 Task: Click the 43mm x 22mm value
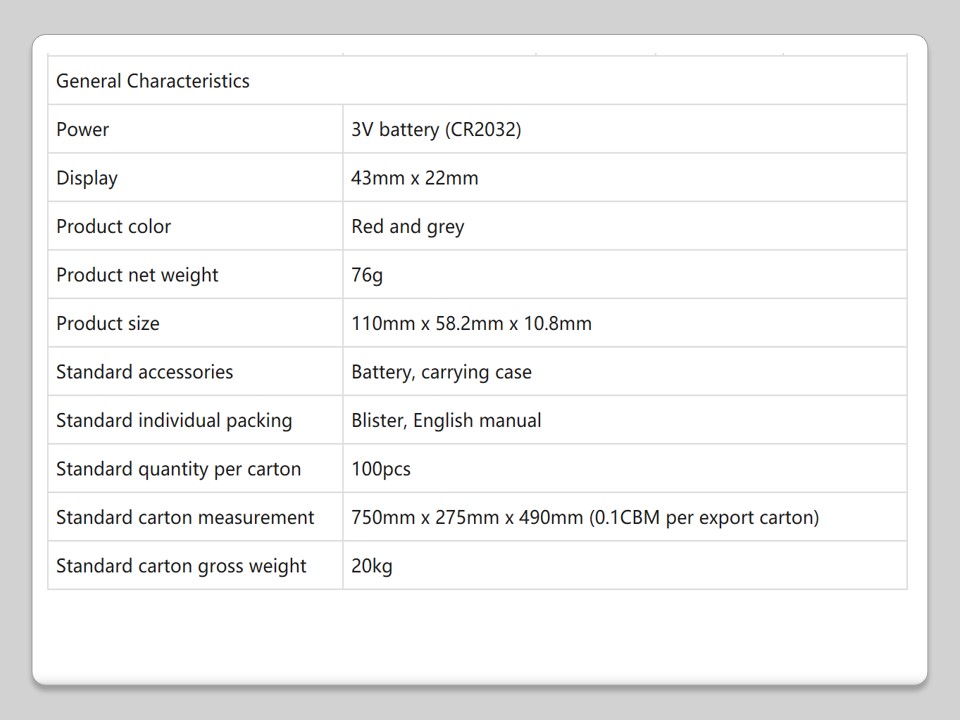coord(415,178)
